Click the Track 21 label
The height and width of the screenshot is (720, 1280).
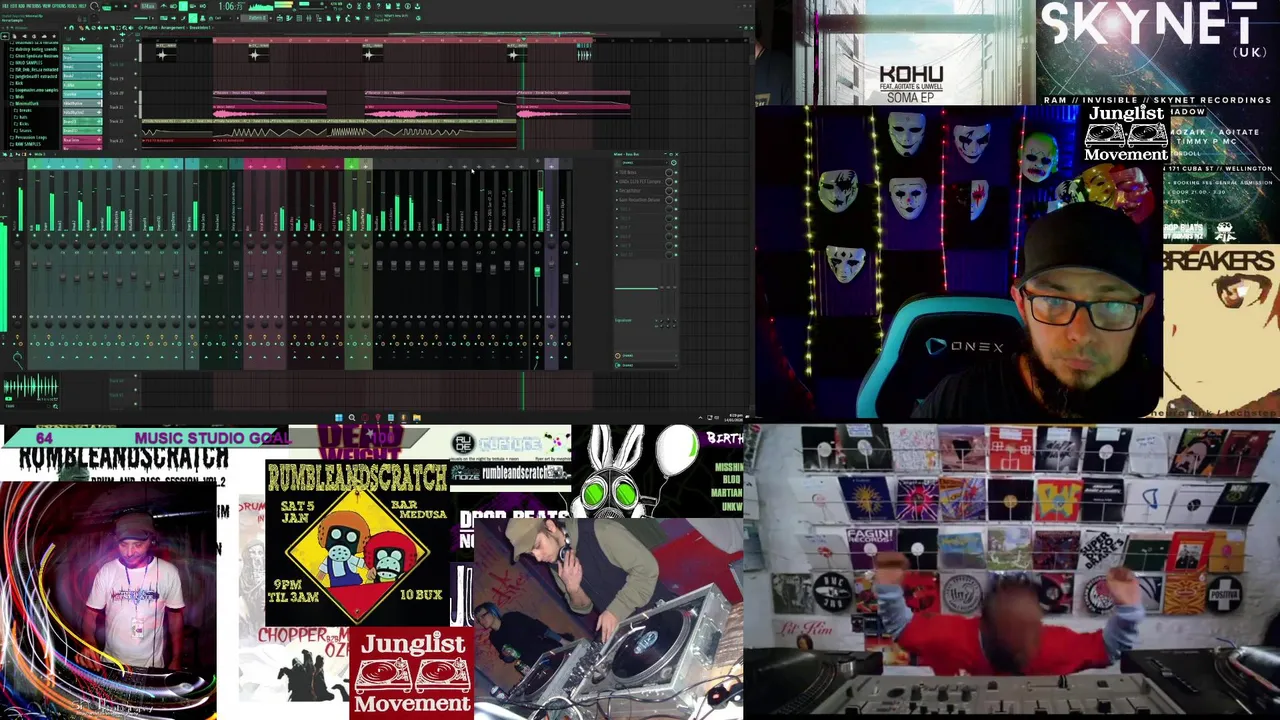click(117, 107)
